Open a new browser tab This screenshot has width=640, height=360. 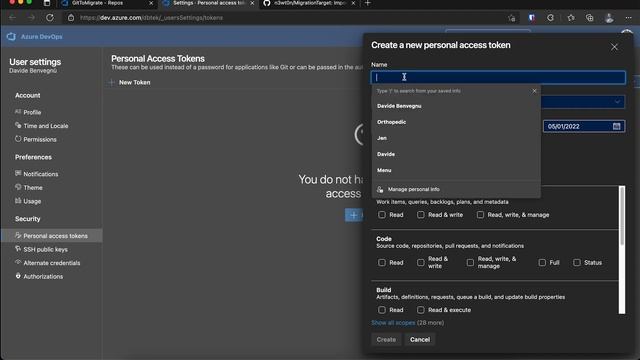[x=367, y=3]
